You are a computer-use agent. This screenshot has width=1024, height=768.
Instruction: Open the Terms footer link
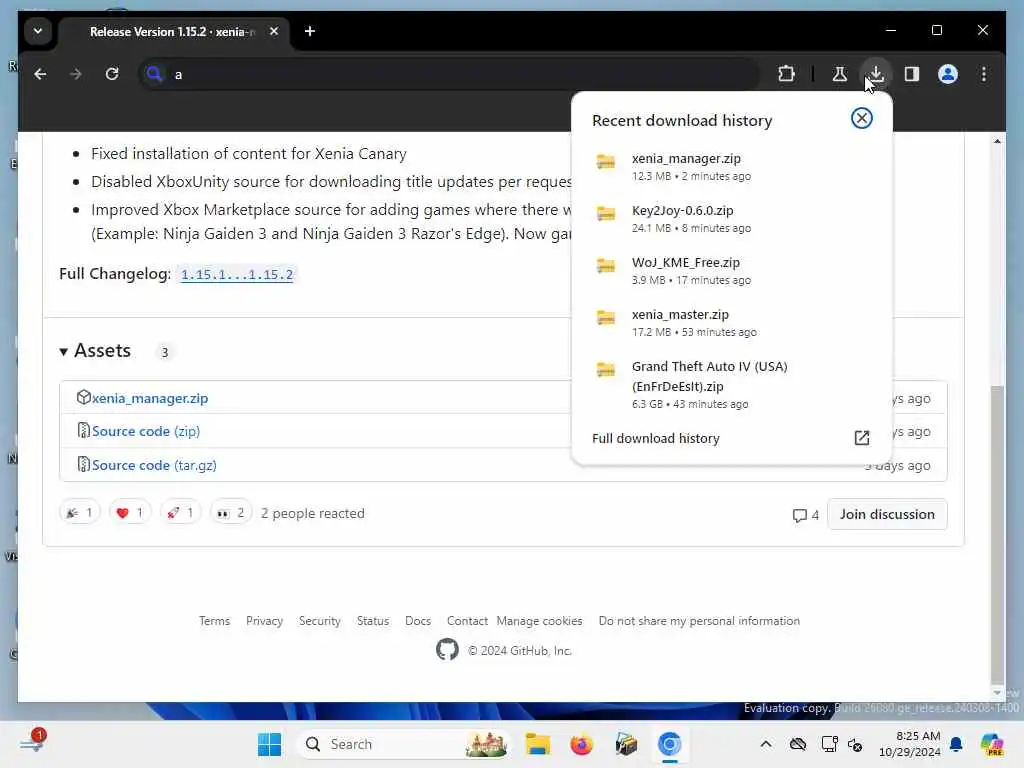point(214,620)
